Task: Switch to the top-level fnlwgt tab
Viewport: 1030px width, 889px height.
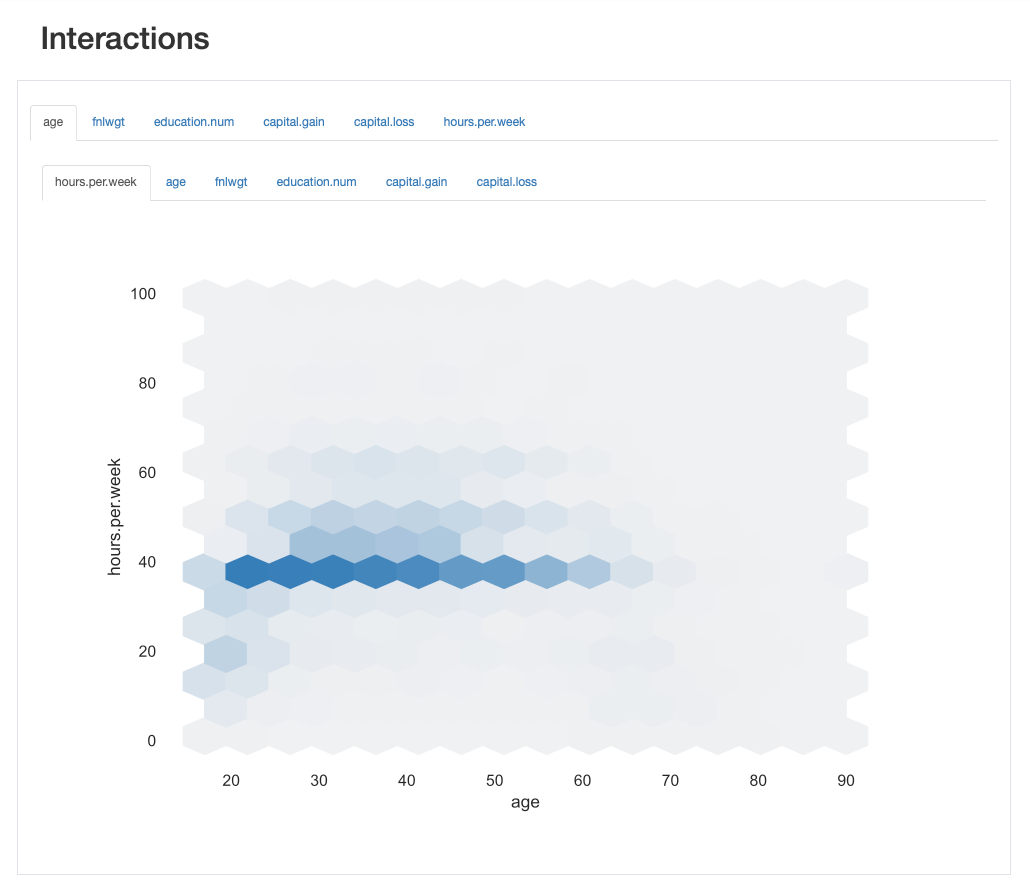Action: coord(108,122)
